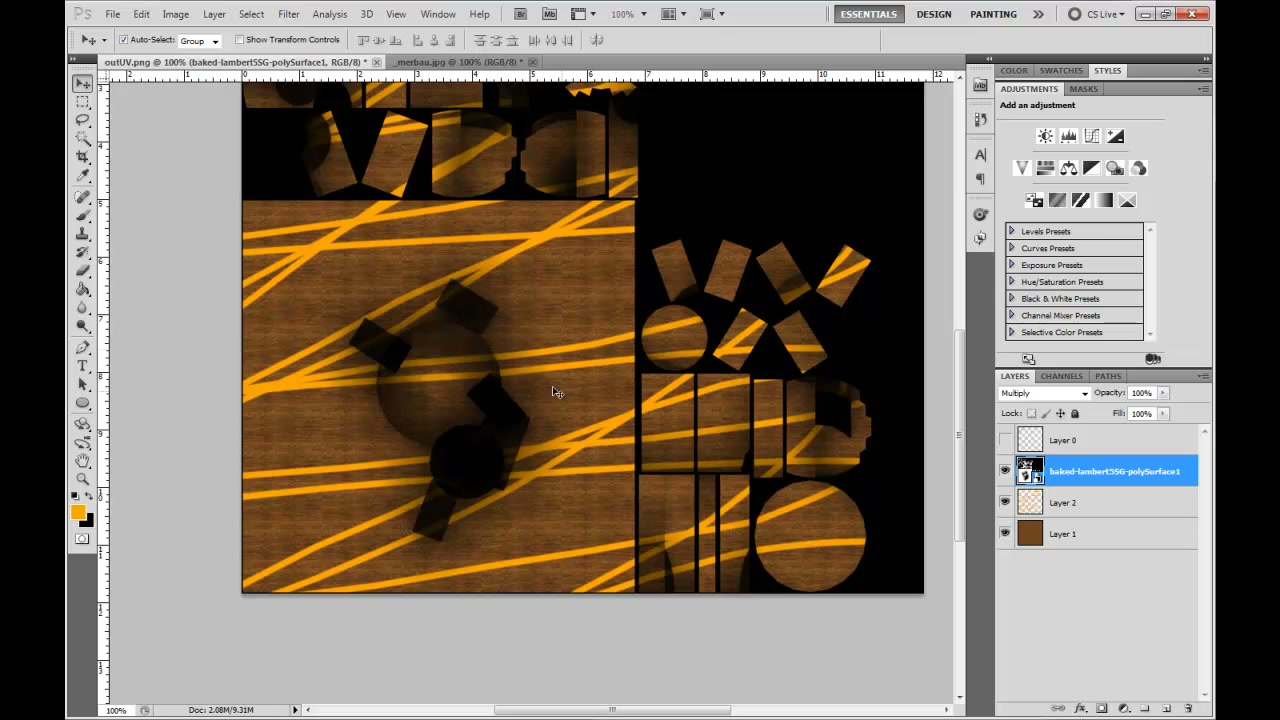Image resolution: width=1280 pixels, height=720 pixels.
Task: Open the layer blending mode dropdown (Multiply)
Action: tap(1045, 393)
